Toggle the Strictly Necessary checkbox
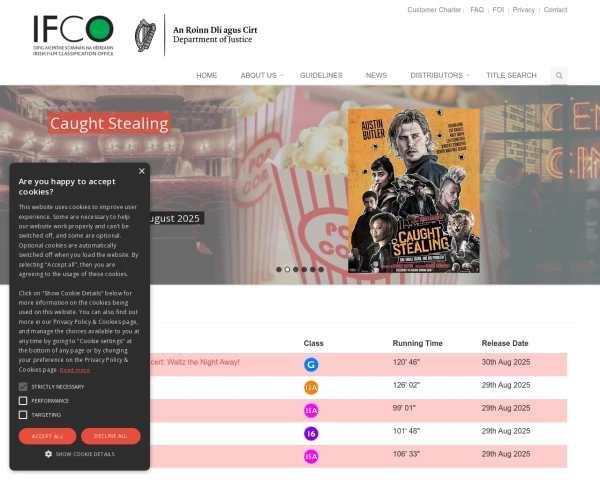The width and height of the screenshot is (600, 480). 23,387
